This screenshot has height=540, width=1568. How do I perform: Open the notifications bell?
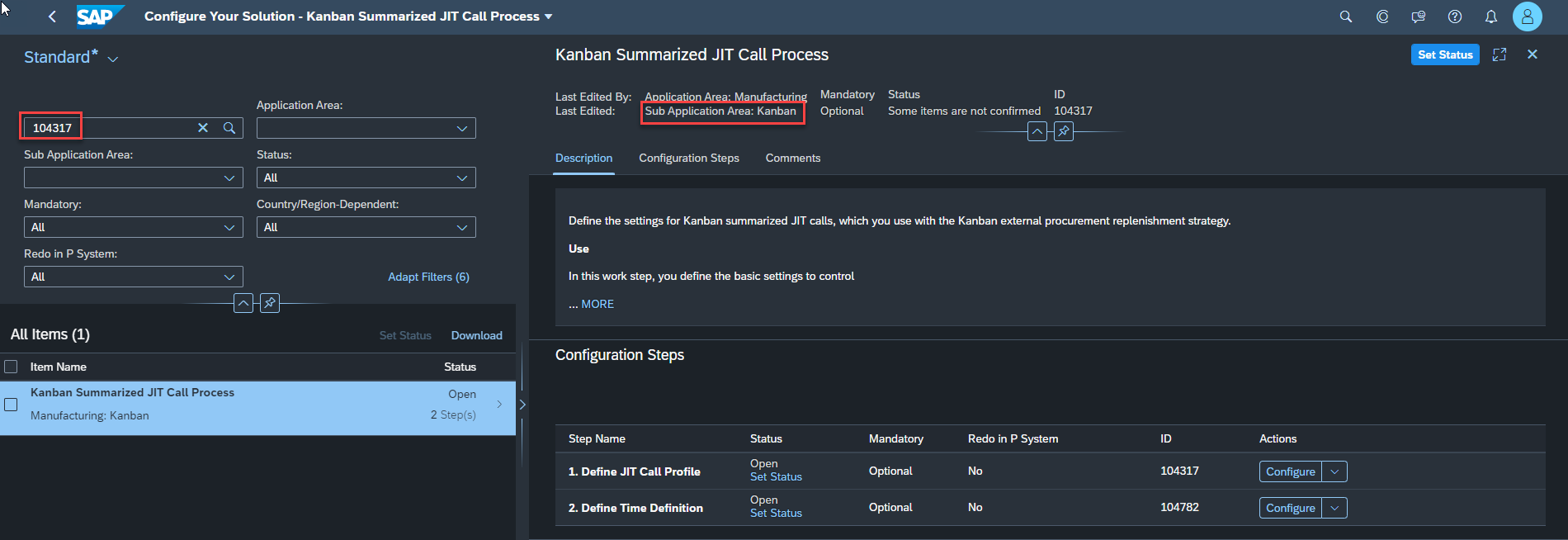(1491, 17)
